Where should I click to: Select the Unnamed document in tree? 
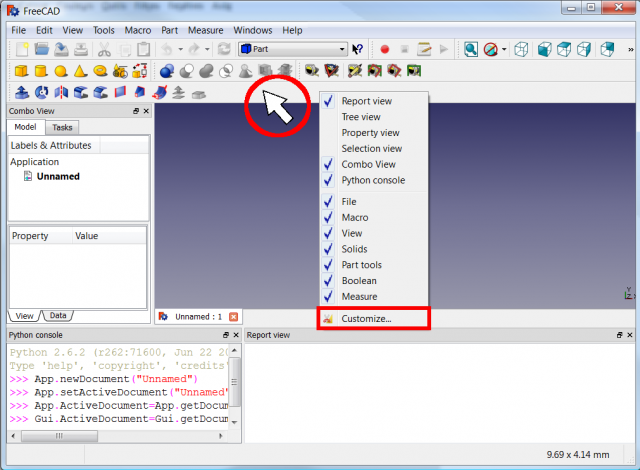58,177
